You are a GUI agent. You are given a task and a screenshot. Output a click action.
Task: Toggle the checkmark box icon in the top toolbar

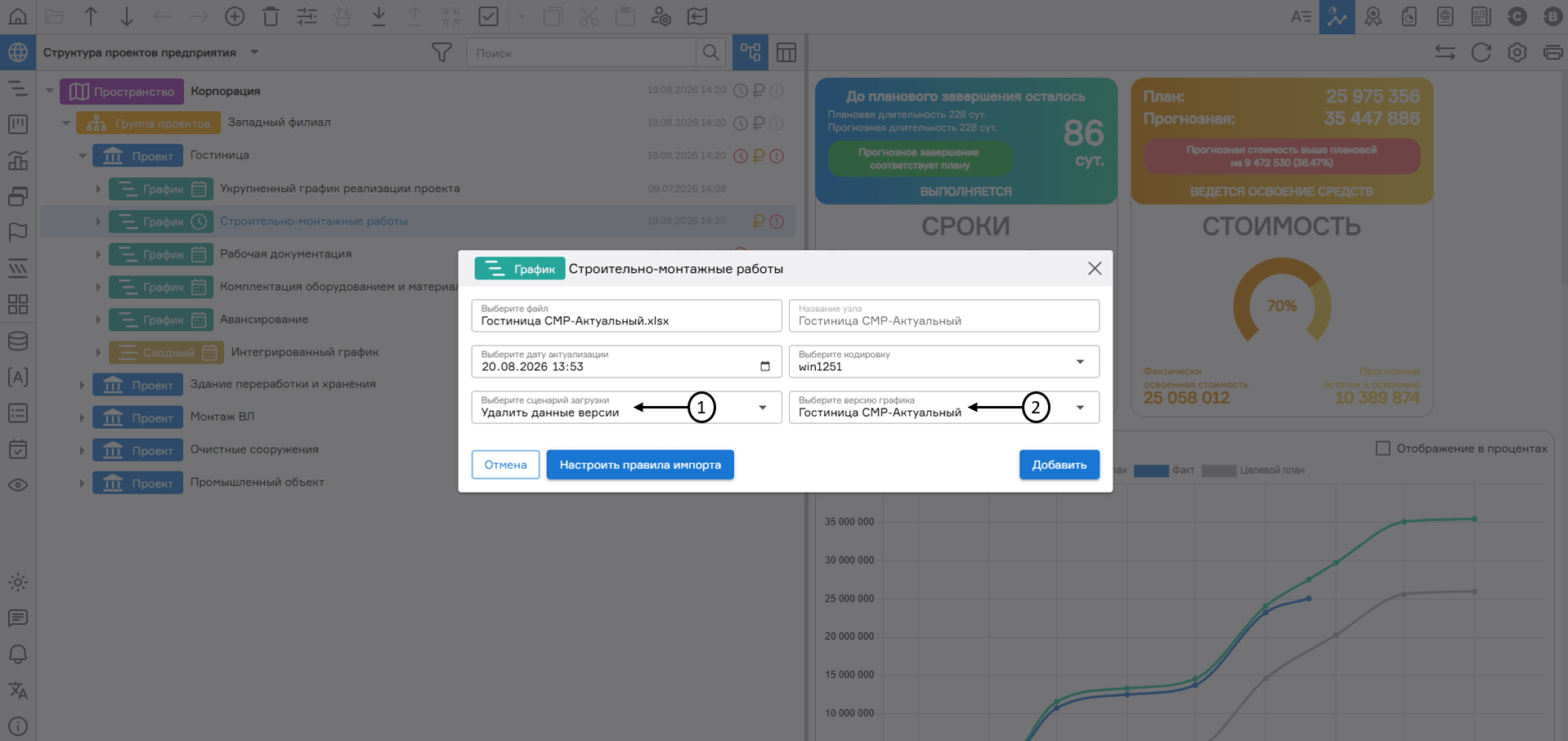coord(488,16)
